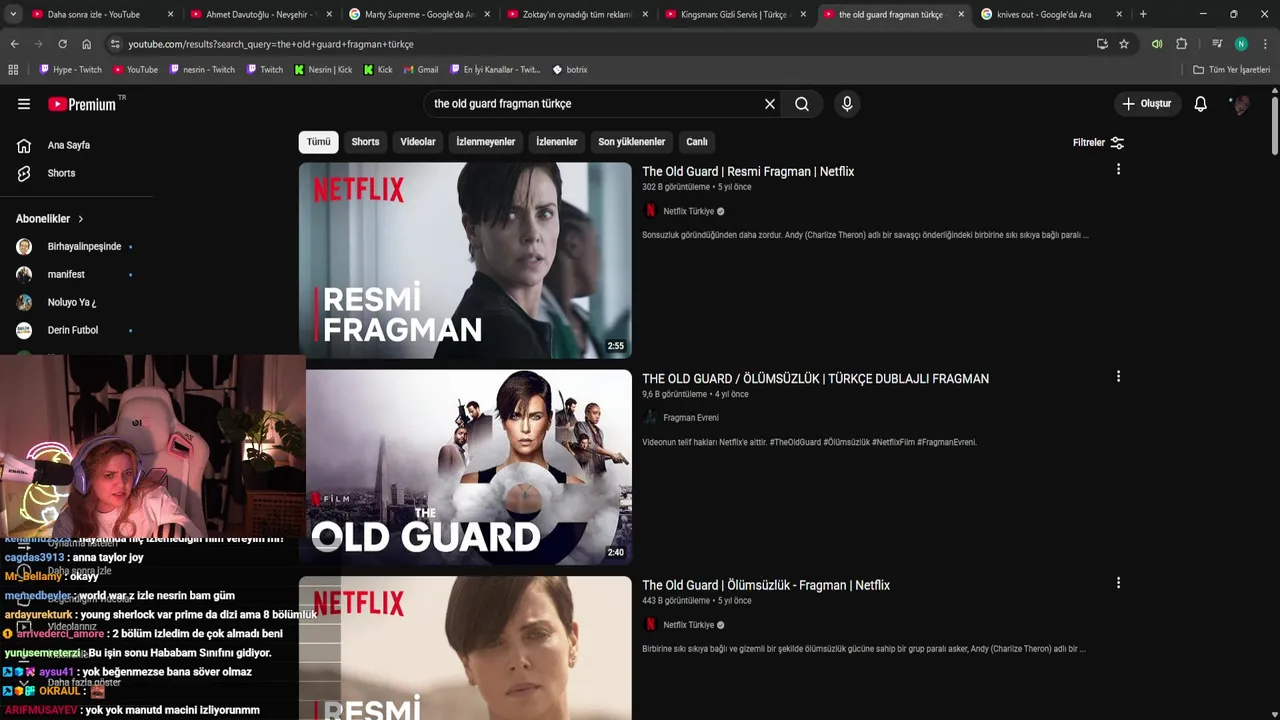Viewport: 1280px width, 720px height.
Task: Open The Old Guard Resmi Fragman thumbnail
Action: click(465, 260)
